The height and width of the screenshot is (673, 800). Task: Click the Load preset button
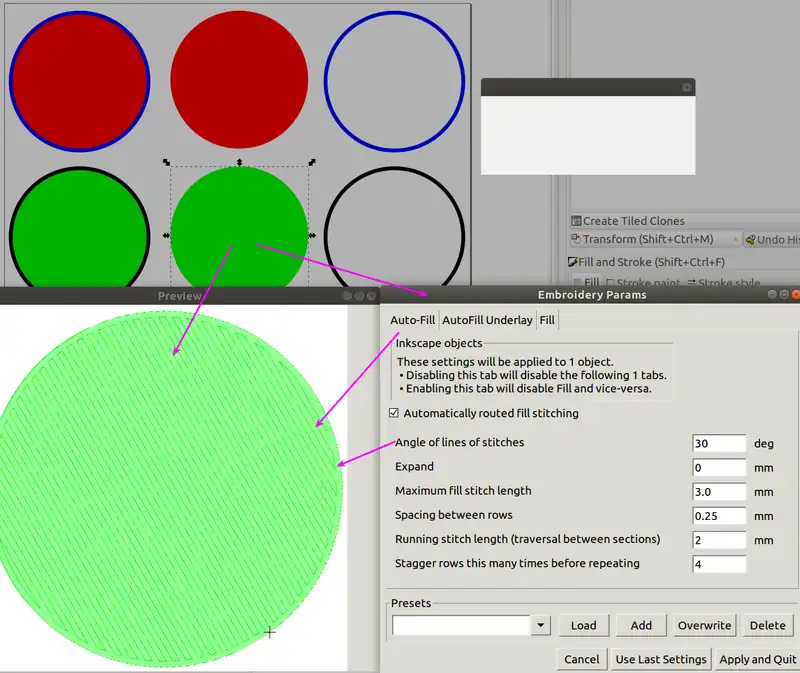(x=583, y=625)
